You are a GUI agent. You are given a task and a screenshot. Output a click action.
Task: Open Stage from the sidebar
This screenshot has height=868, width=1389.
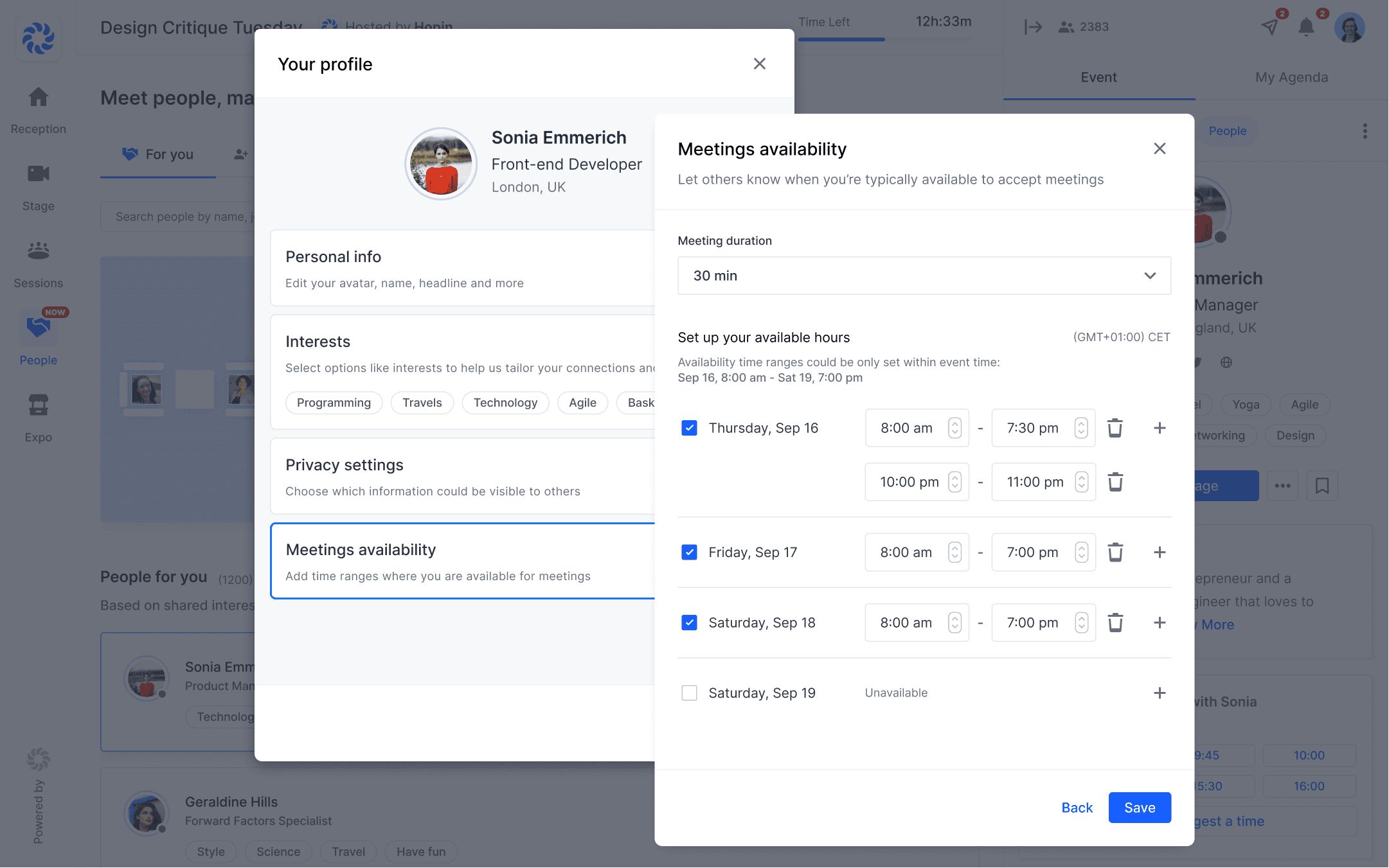(39, 186)
